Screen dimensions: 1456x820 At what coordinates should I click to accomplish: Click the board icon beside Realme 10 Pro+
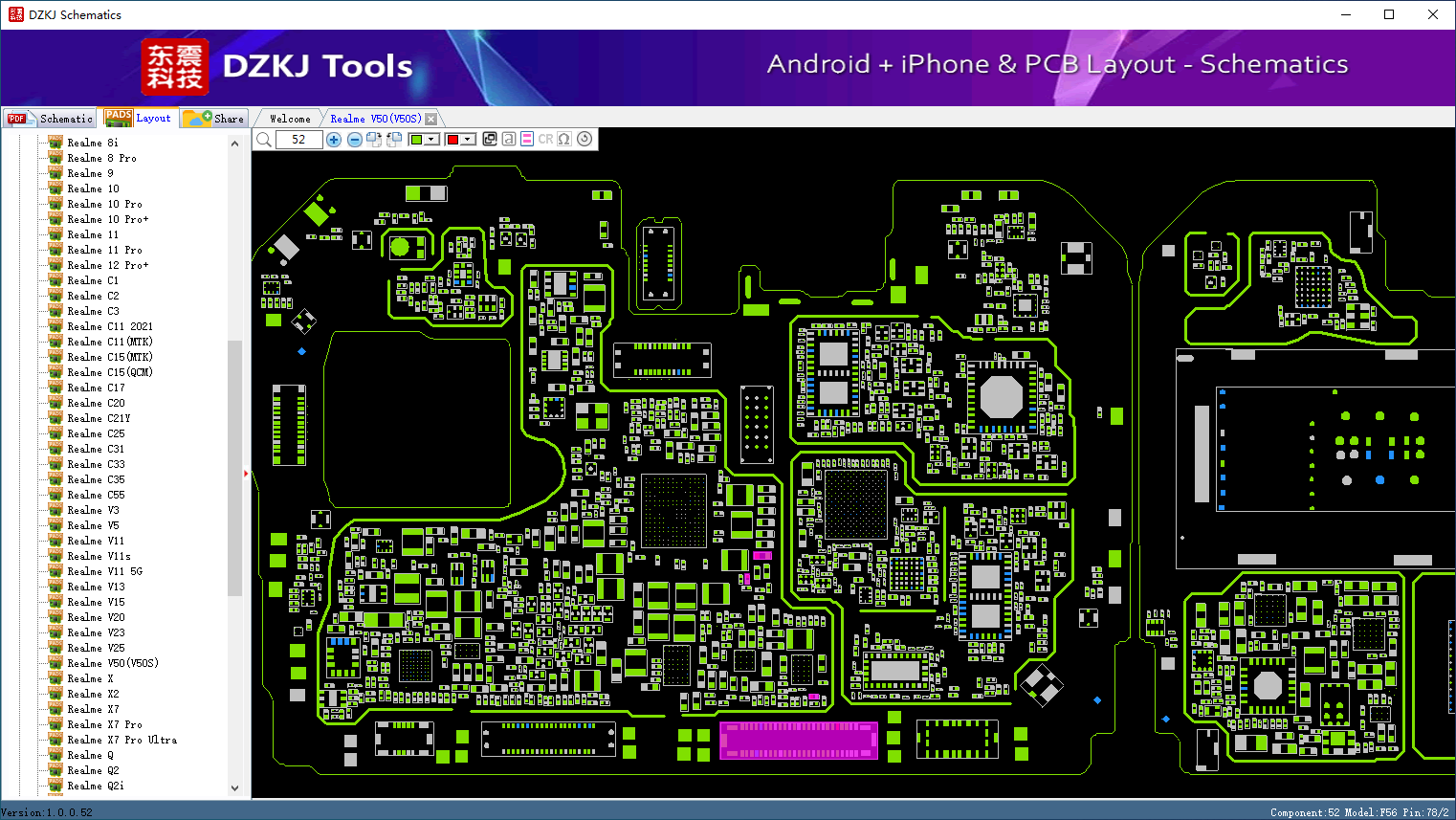click(55, 219)
